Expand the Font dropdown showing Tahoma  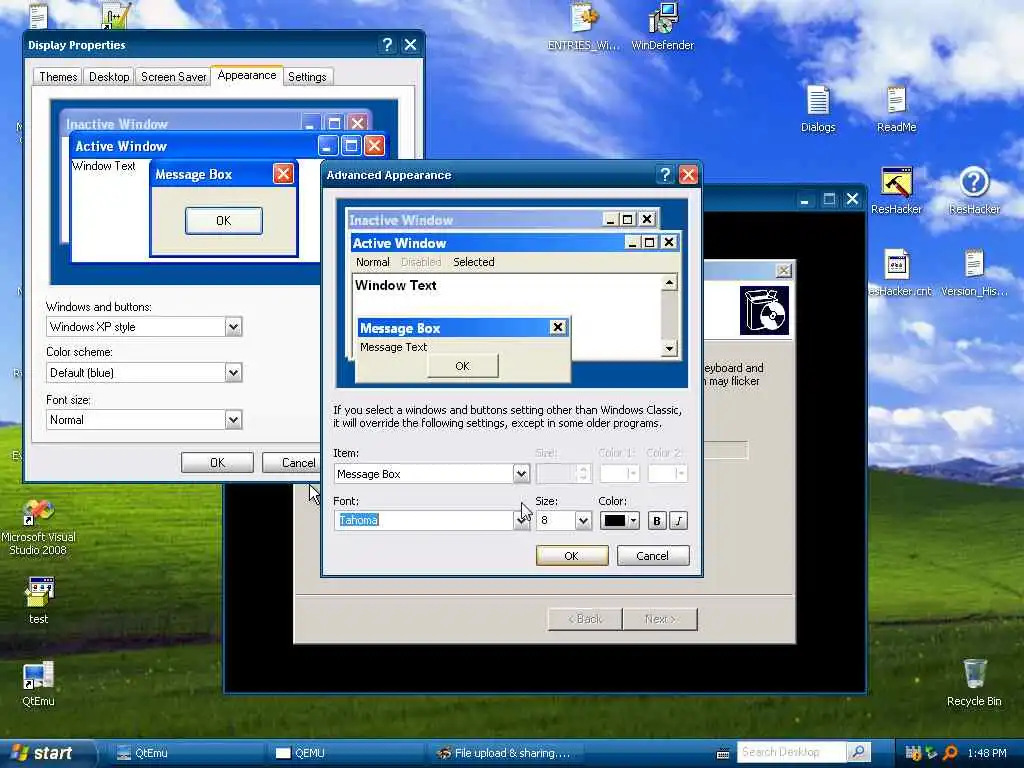pyautogui.click(x=520, y=520)
